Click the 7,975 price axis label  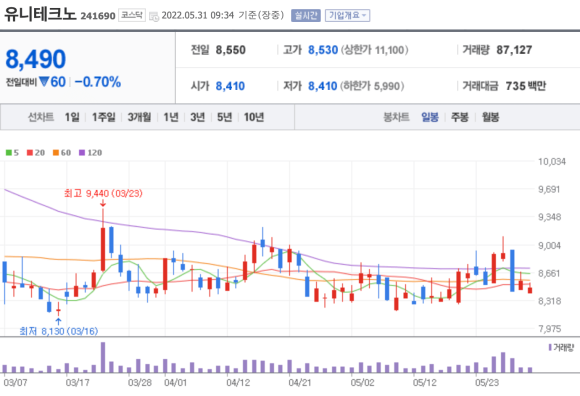(x=550, y=328)
